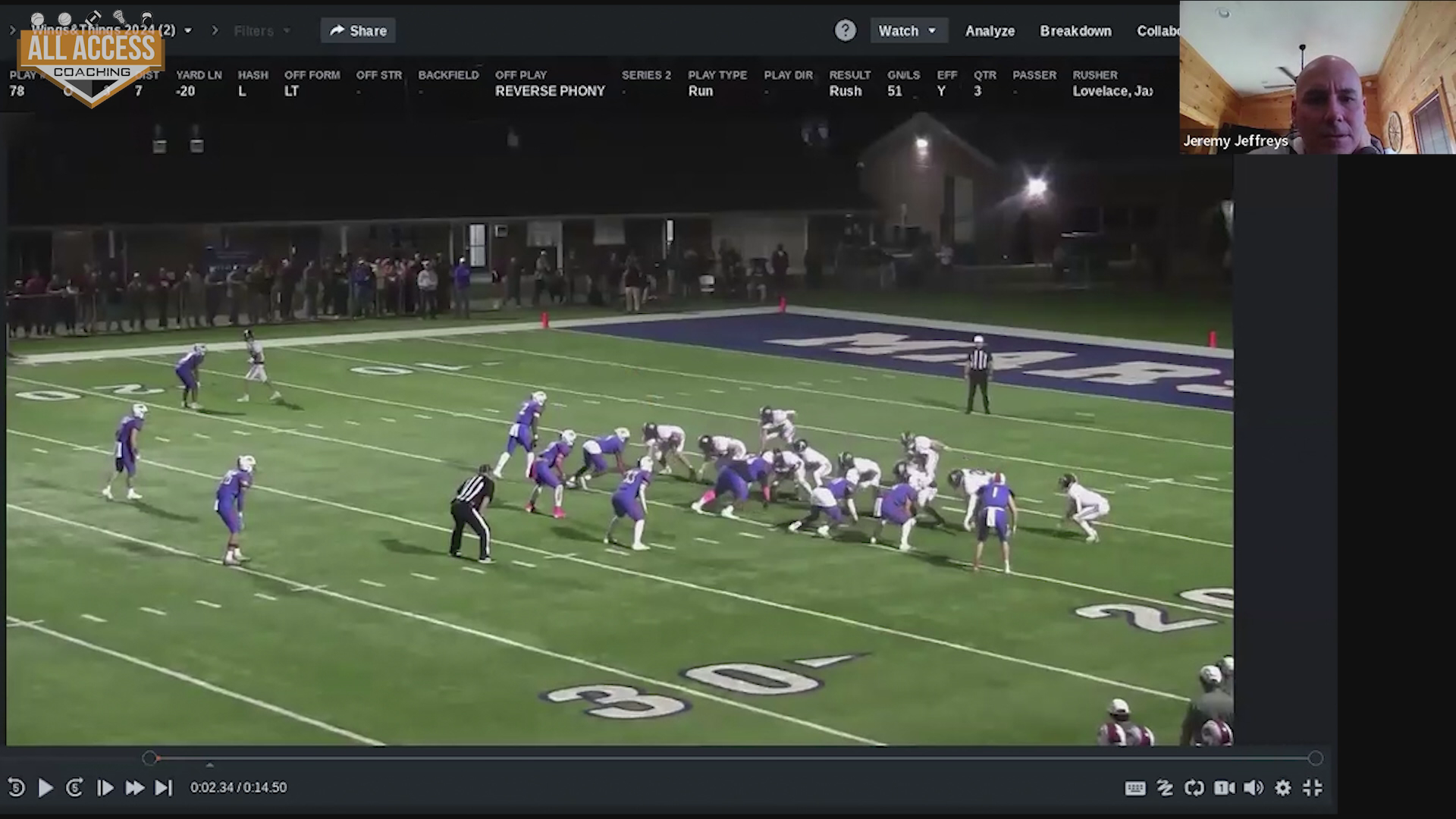The height and width of the screenshot is (819, 1456).
Task: Select the OFF STR column header
Action: (379, 75)
